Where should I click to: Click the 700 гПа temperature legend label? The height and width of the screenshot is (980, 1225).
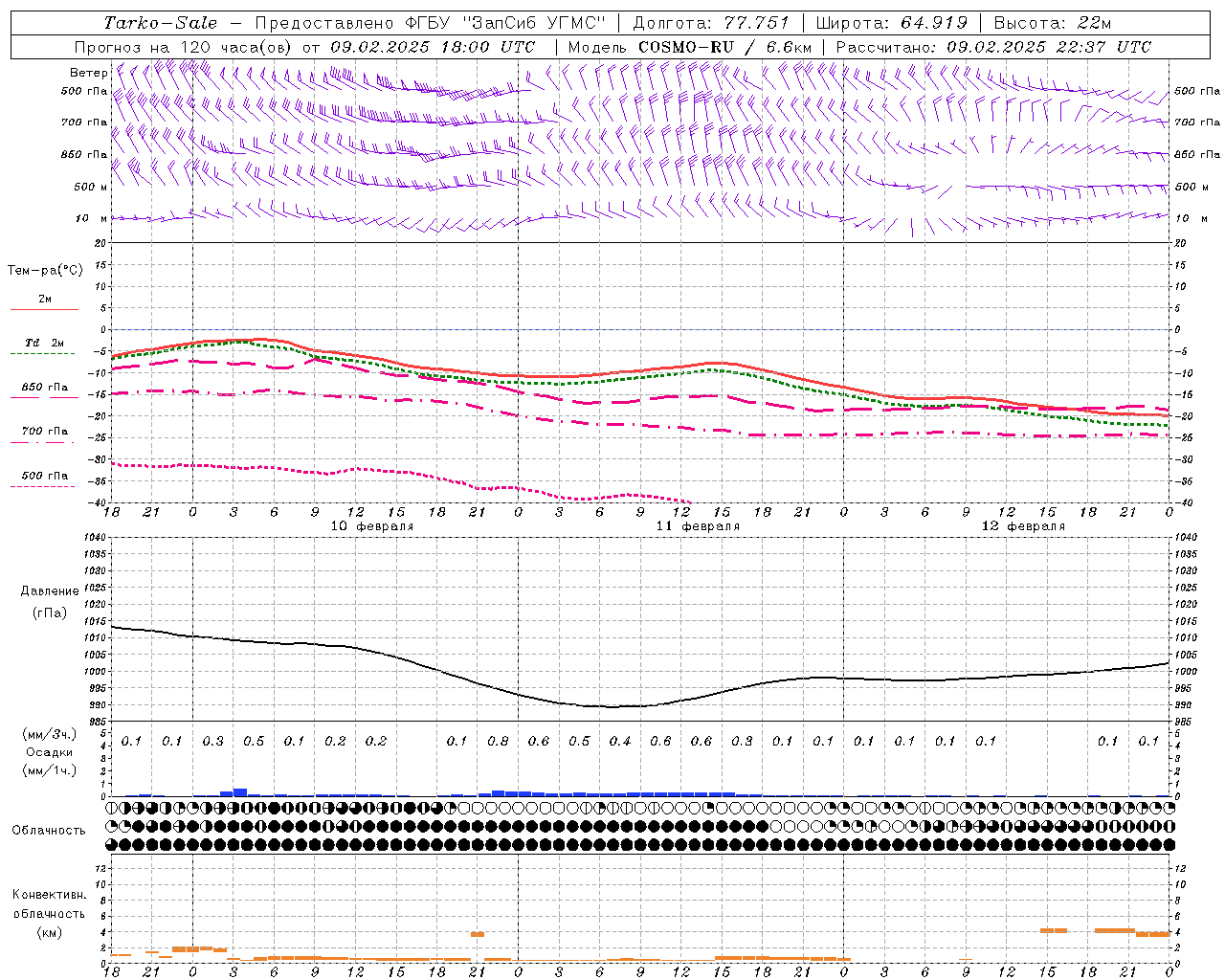click(45, 432)
